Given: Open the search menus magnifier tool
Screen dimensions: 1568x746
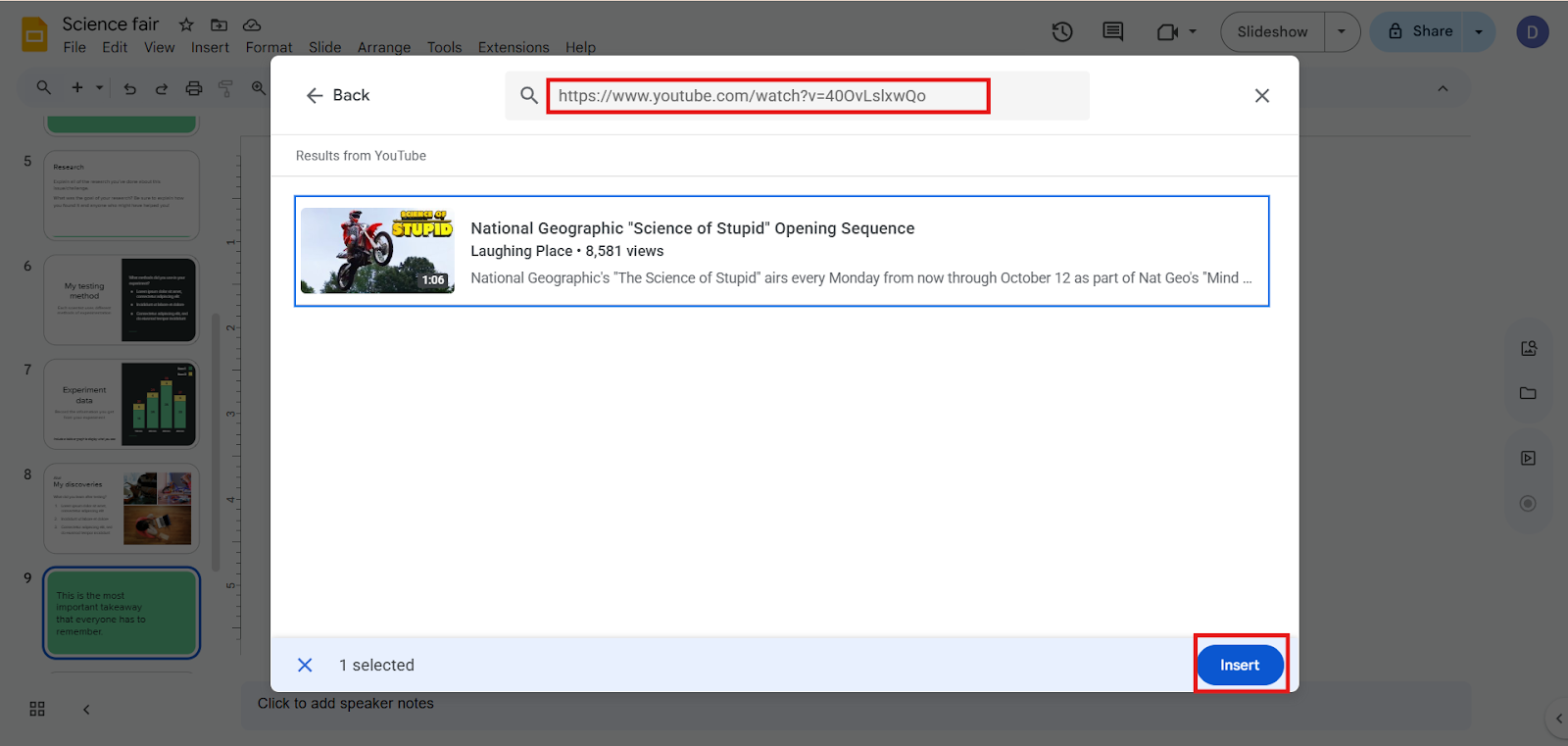Looking at the screenshot, I should click(44, 87).
